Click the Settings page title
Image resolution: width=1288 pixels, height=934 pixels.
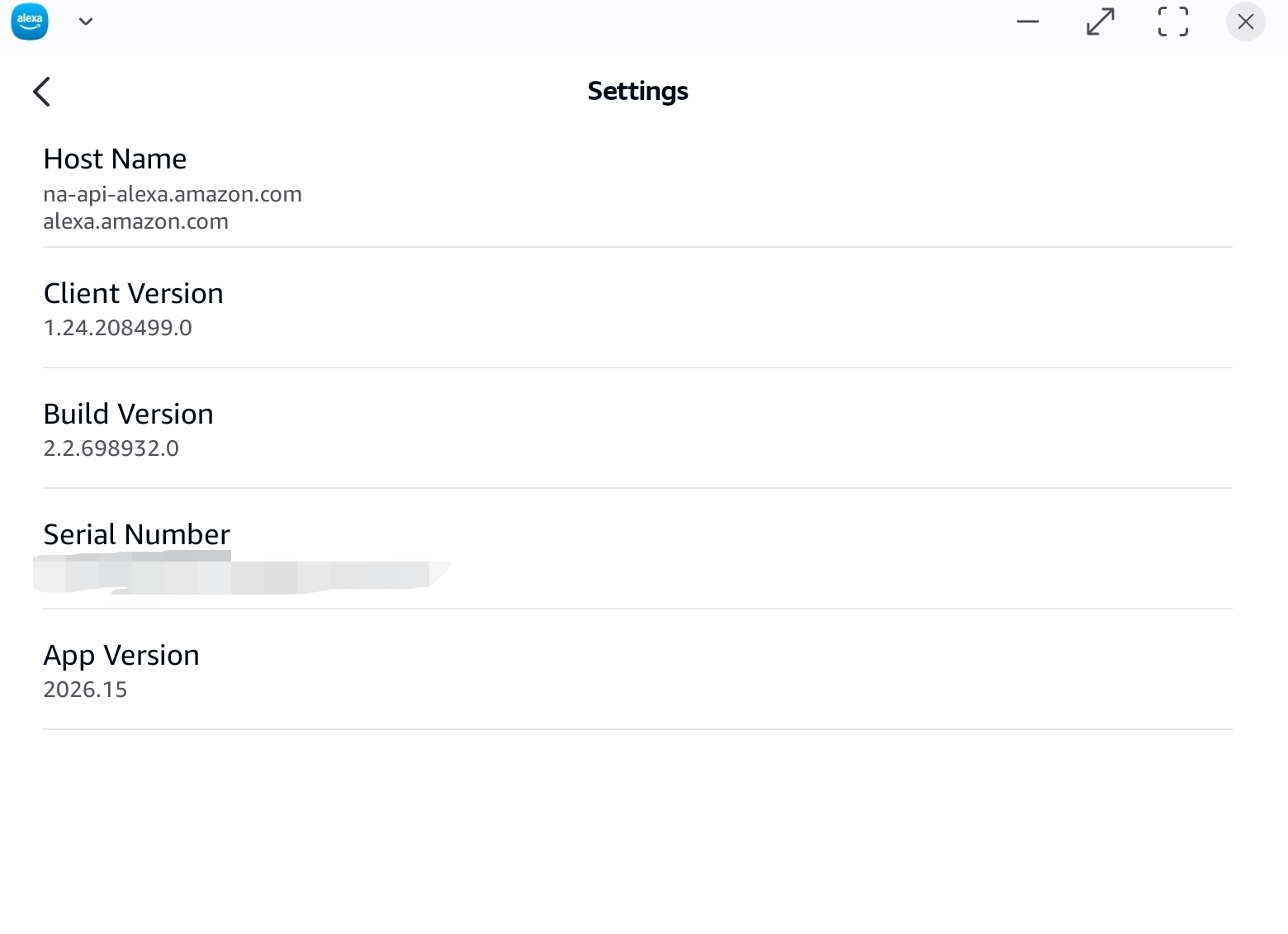point(638,91)
